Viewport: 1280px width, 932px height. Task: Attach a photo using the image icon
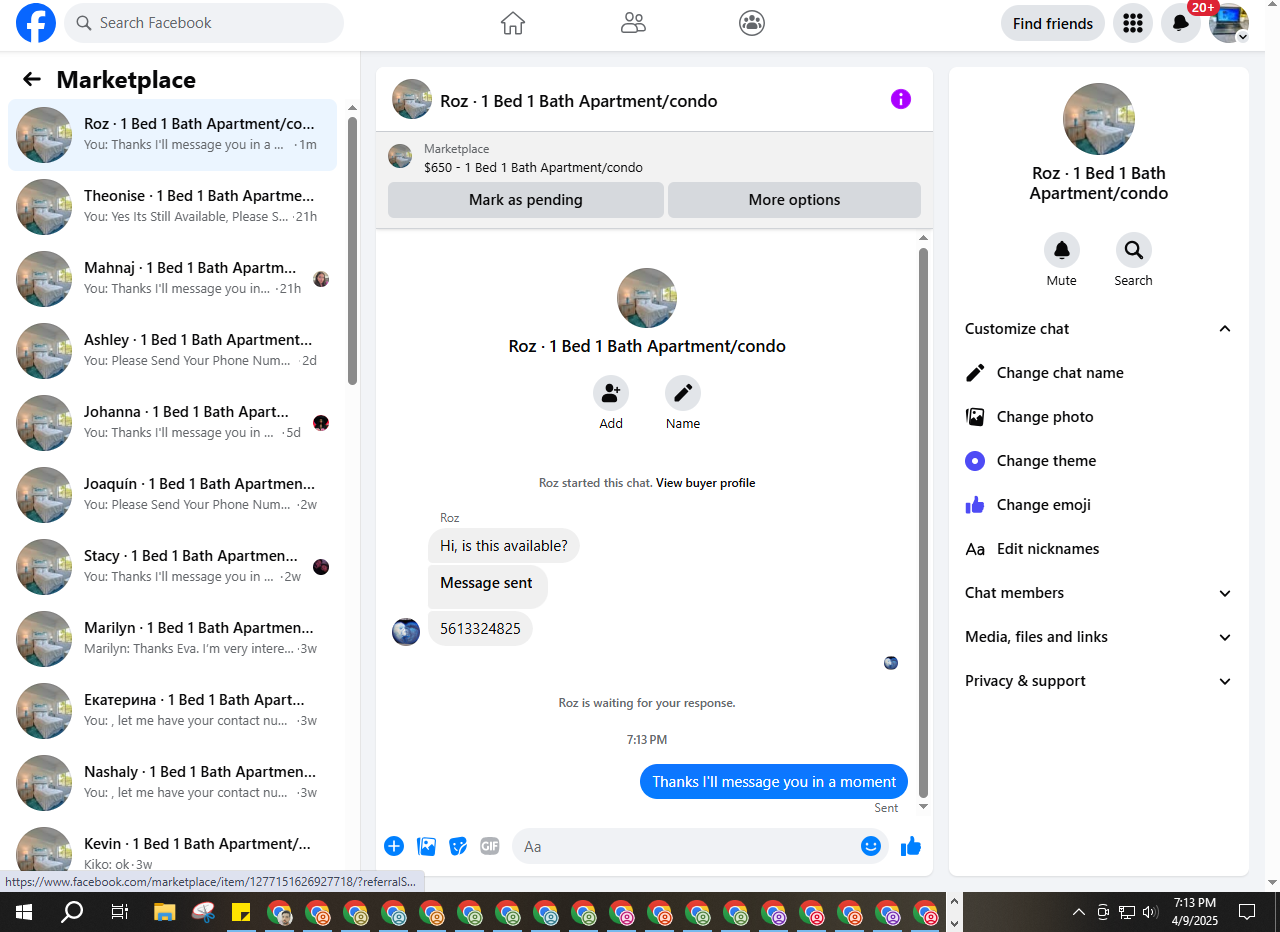pos(427,846)
